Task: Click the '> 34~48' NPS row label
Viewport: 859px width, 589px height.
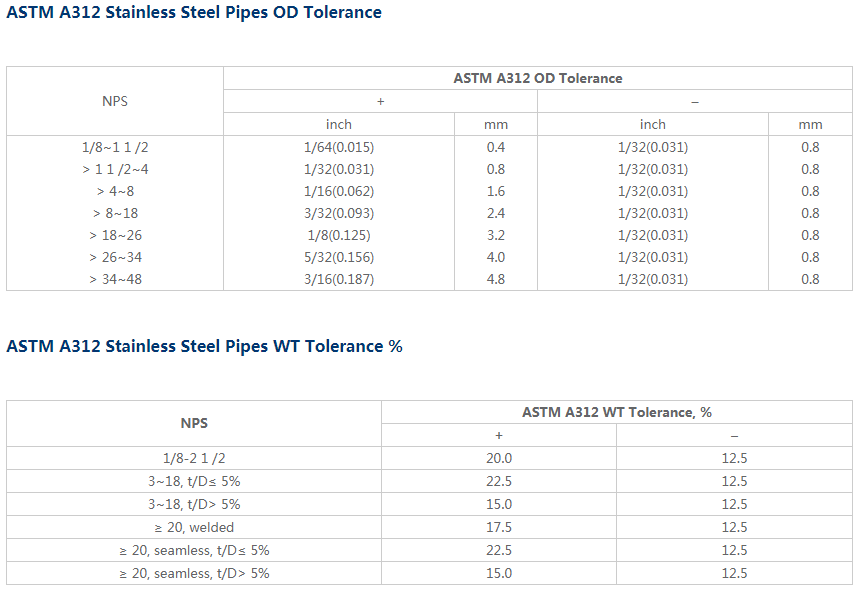Action: click(x=115, y=279)
